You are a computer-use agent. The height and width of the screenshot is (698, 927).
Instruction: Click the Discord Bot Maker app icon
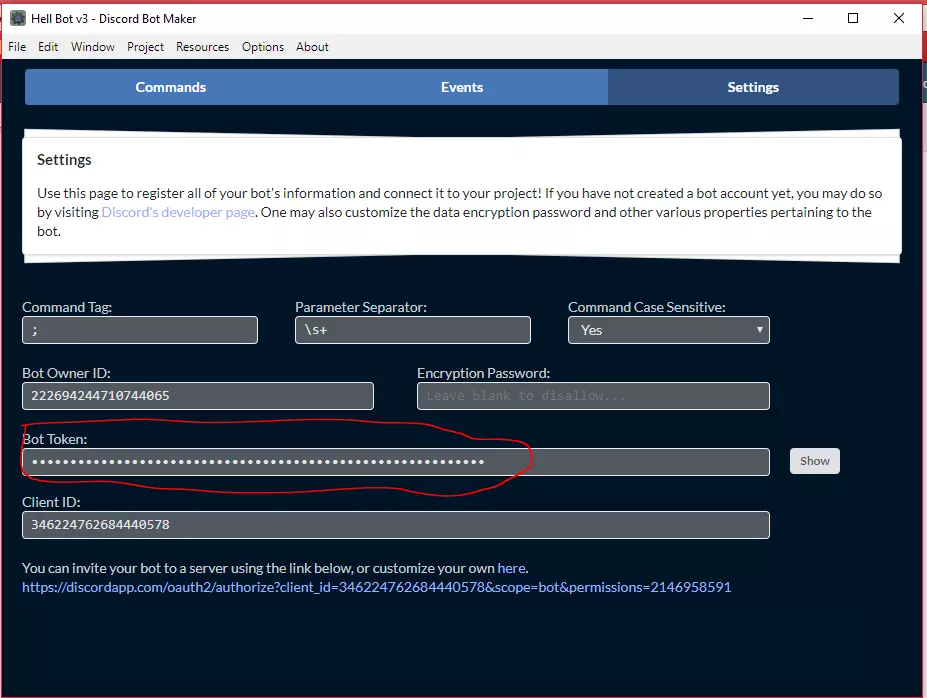(x=18, y=18)
